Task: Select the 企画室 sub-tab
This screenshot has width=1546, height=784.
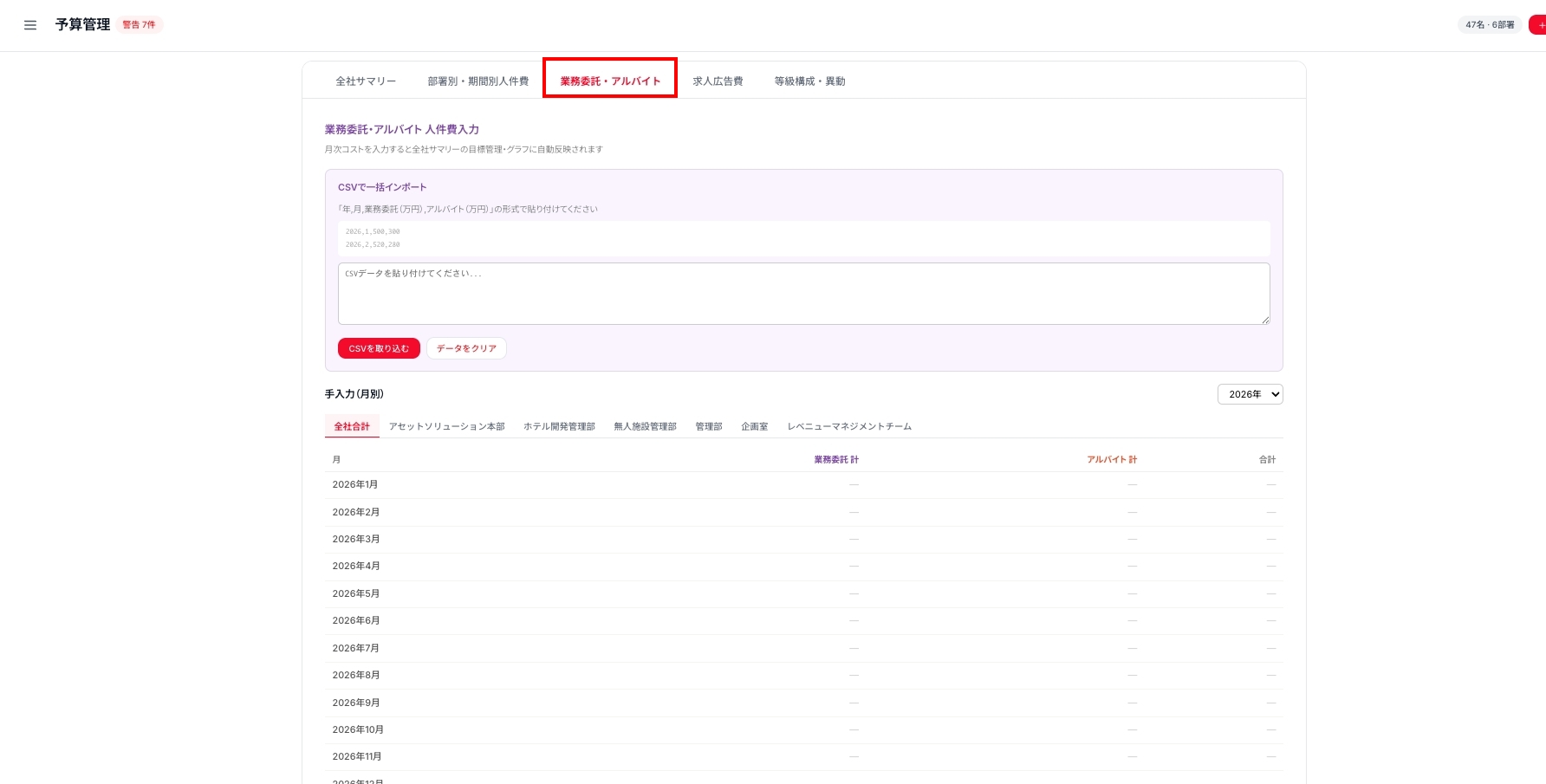Action: 754,426
